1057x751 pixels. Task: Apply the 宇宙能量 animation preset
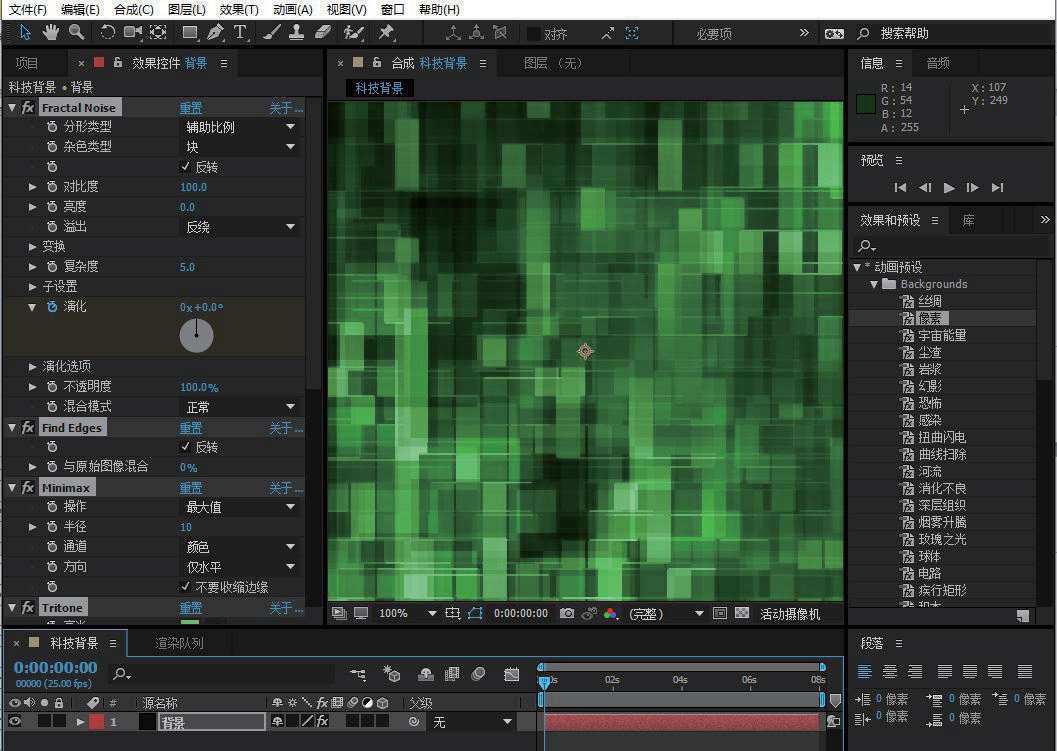tap(942, 335)
